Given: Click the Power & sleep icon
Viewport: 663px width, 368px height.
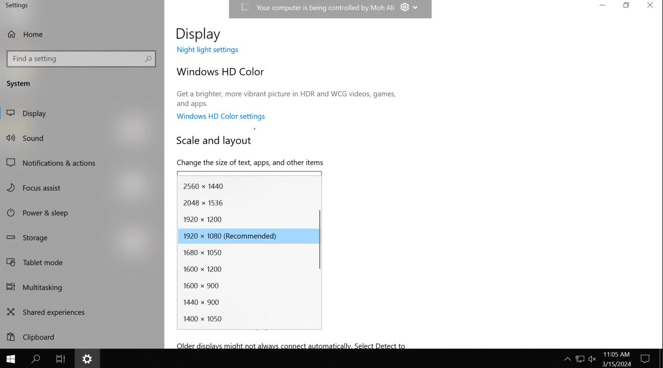Looking at the screenshot, I should pyautogui.click(x=11, y=212).
